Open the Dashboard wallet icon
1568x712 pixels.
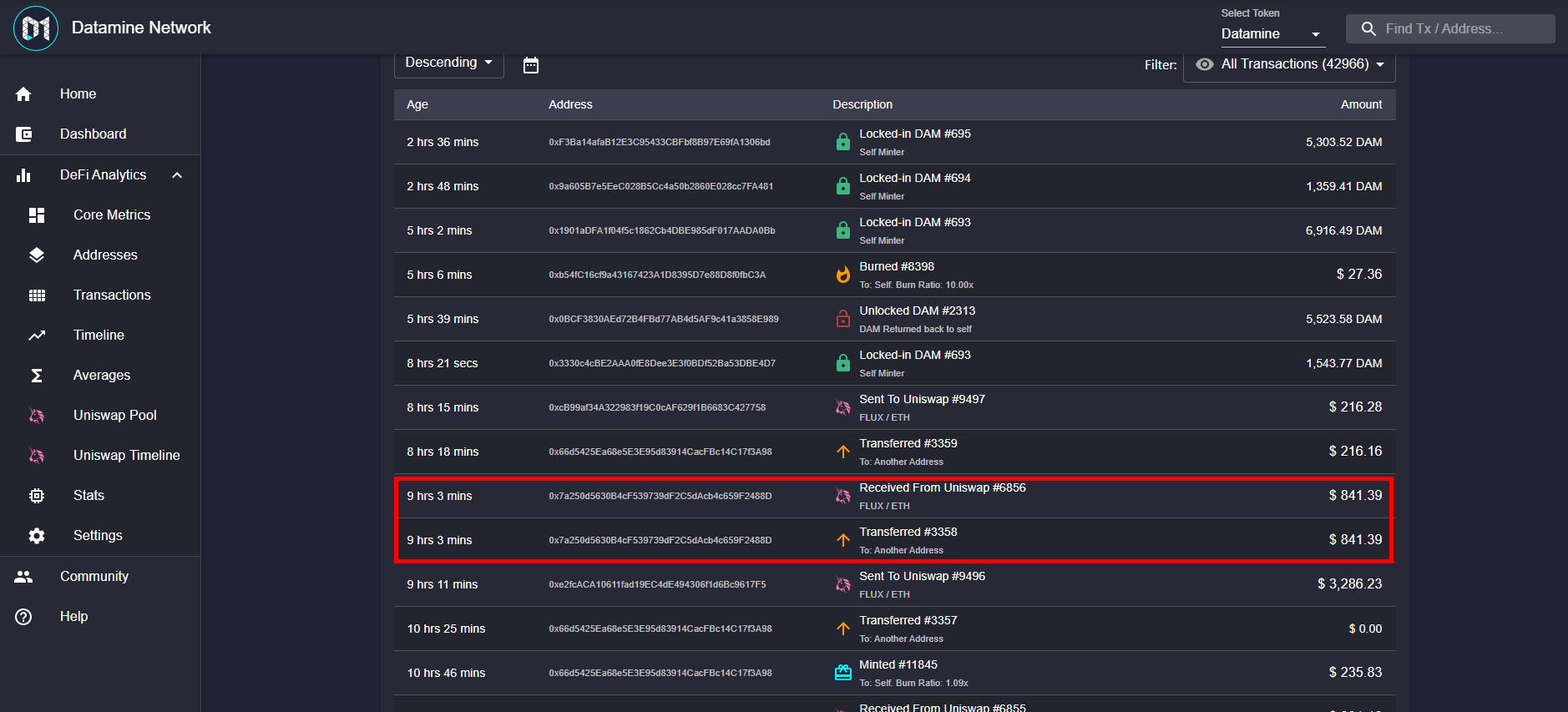[x=23, y=134]
